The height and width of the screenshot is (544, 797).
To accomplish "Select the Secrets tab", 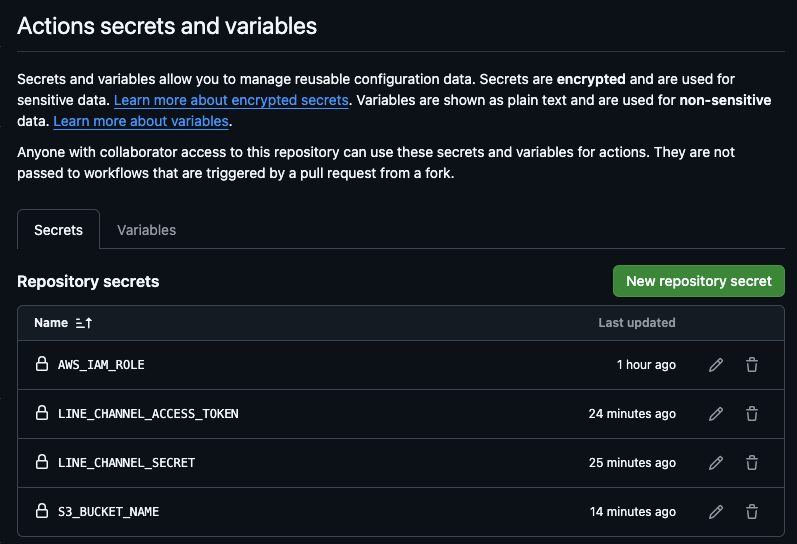I will [x=58, y=230].
